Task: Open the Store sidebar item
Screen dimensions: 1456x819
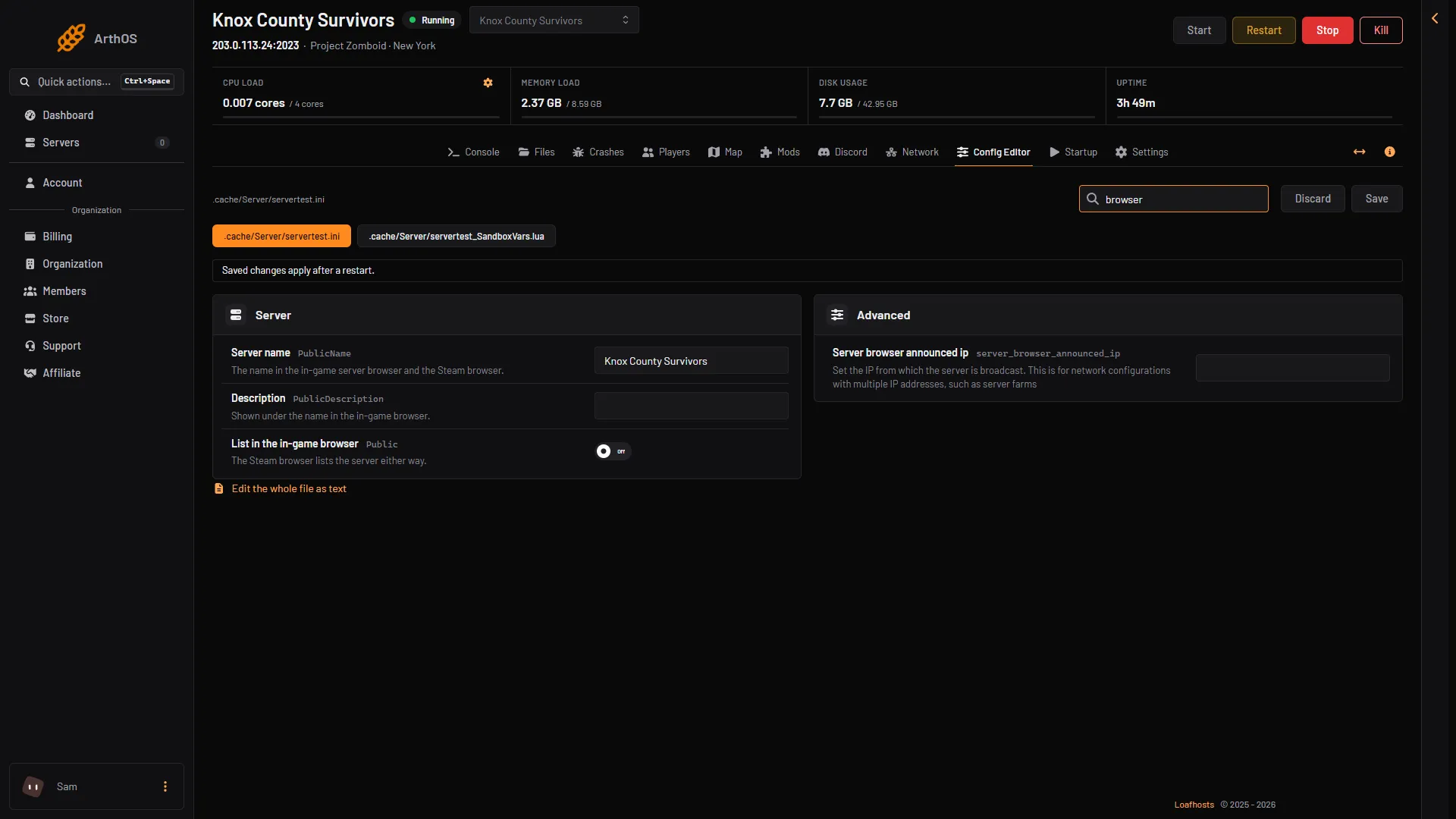Action: (x=96, y=318)
